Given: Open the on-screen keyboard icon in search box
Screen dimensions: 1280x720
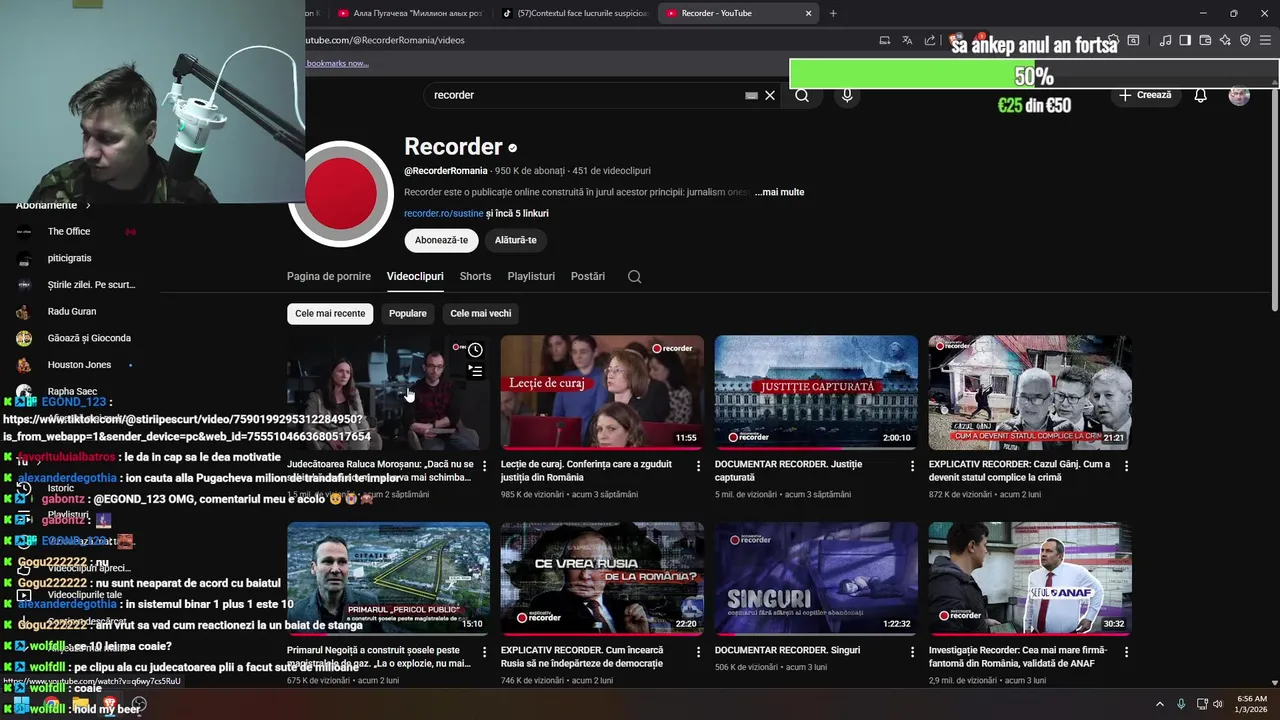Looking at the screenshot, I should pos(751,95).
